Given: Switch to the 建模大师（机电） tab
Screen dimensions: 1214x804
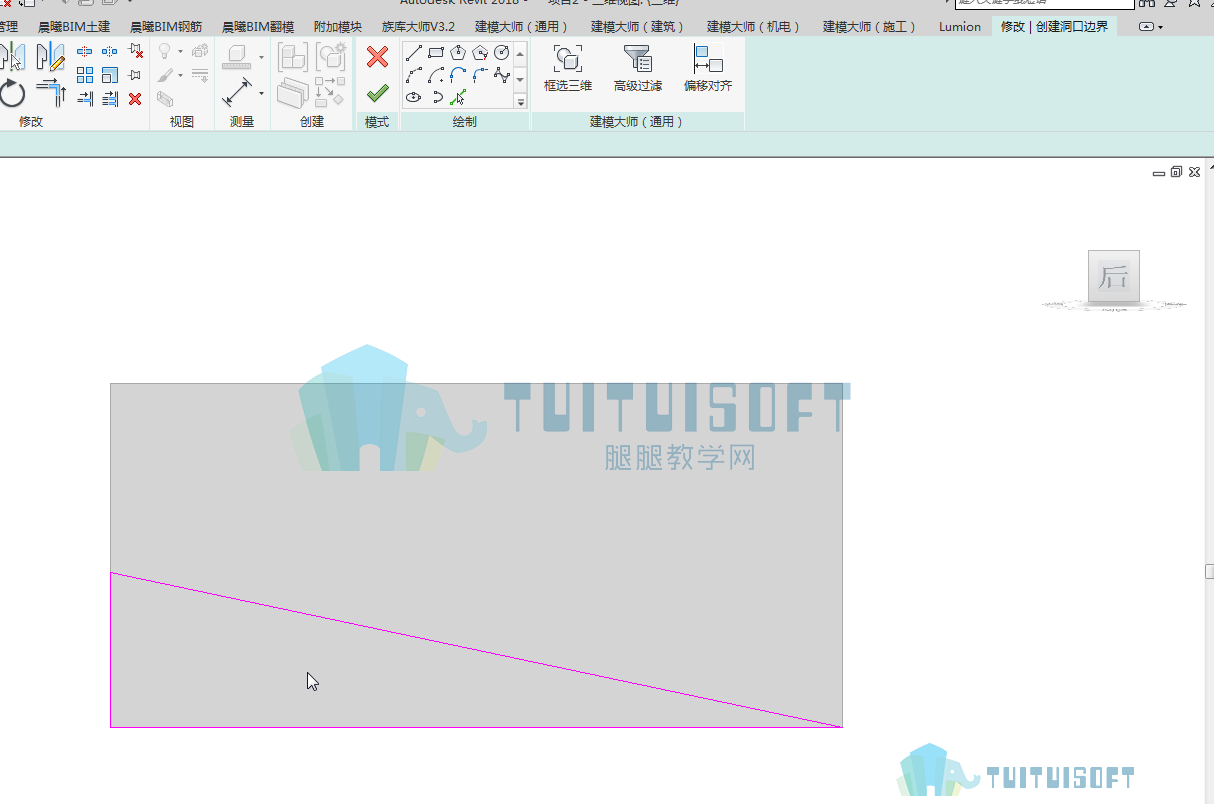Looking at the screenshot, I should (755, 27).
